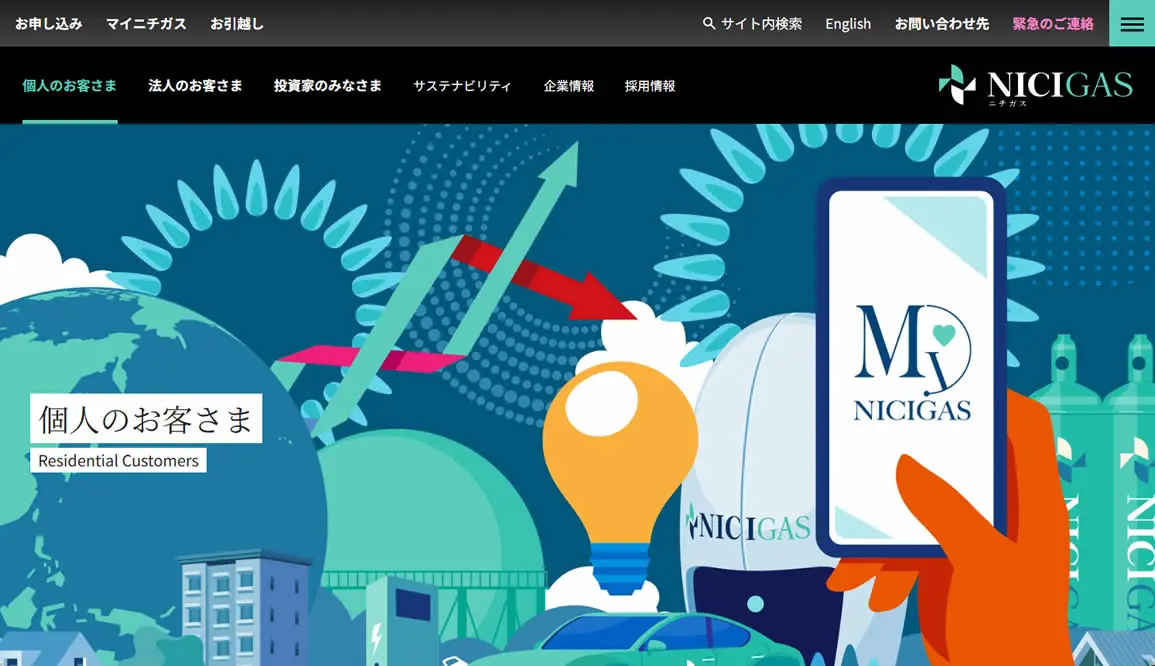Click the お申し込み link
Screen dimensions: 1155x666
tap(48, 23)
